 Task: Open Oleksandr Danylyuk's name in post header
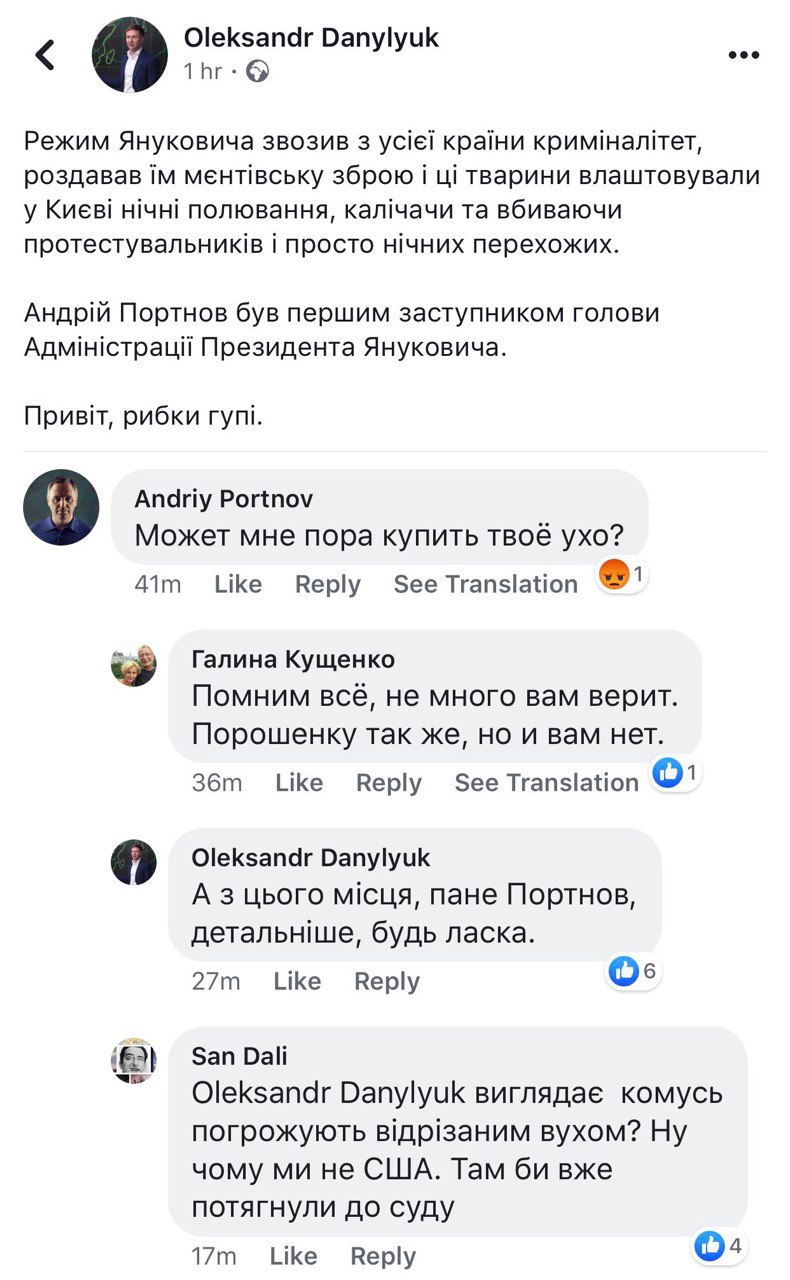(x=311, y=38)
